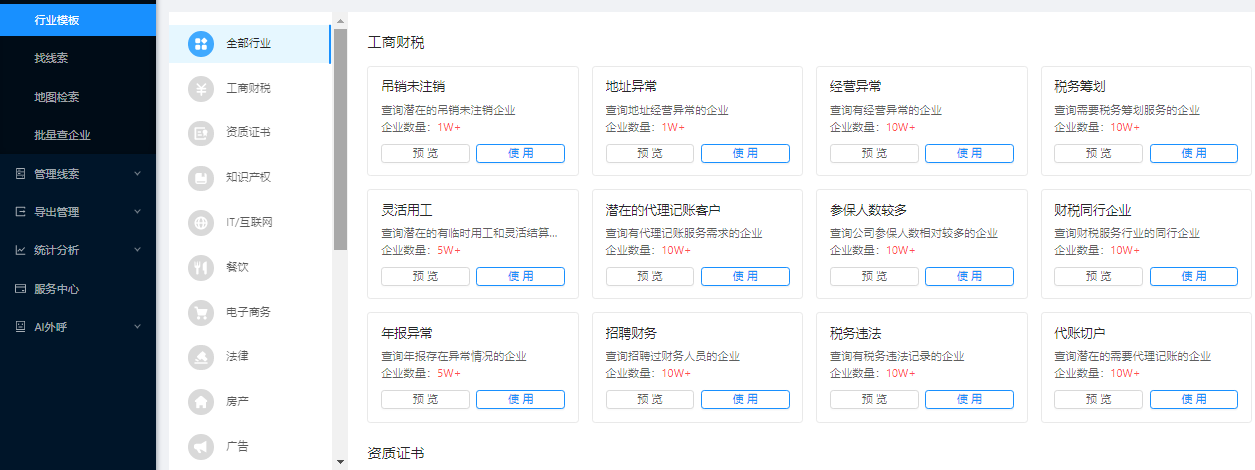
Task: Use the 吊销未注销 template
Action: (x=520, y=153)
